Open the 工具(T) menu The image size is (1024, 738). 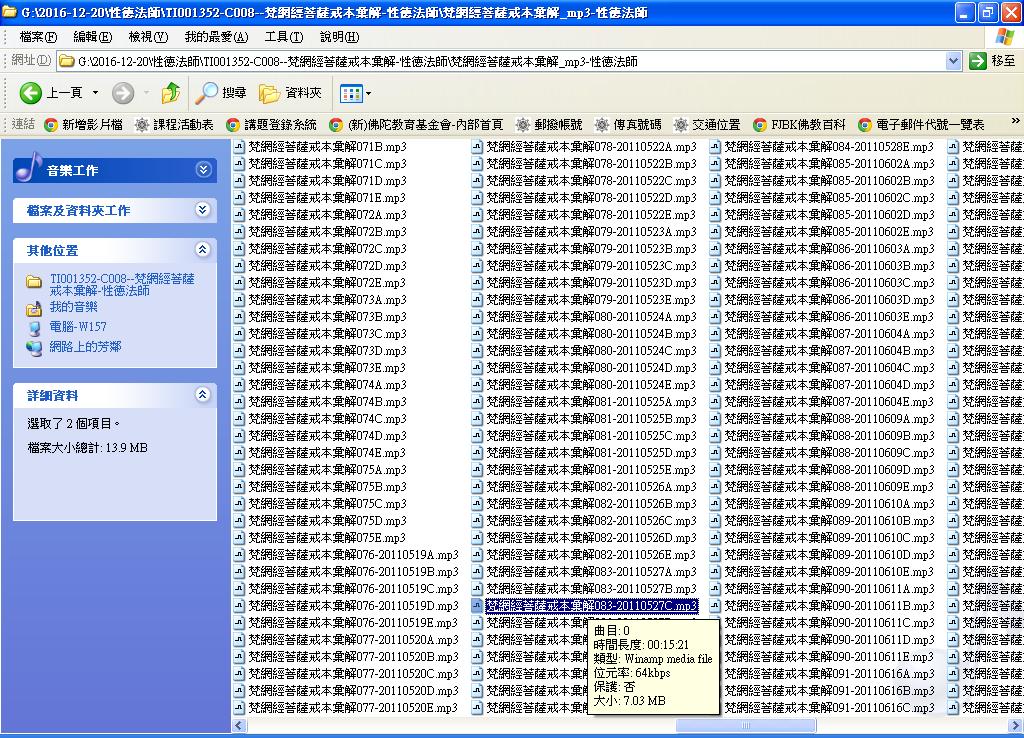point(283,37)
